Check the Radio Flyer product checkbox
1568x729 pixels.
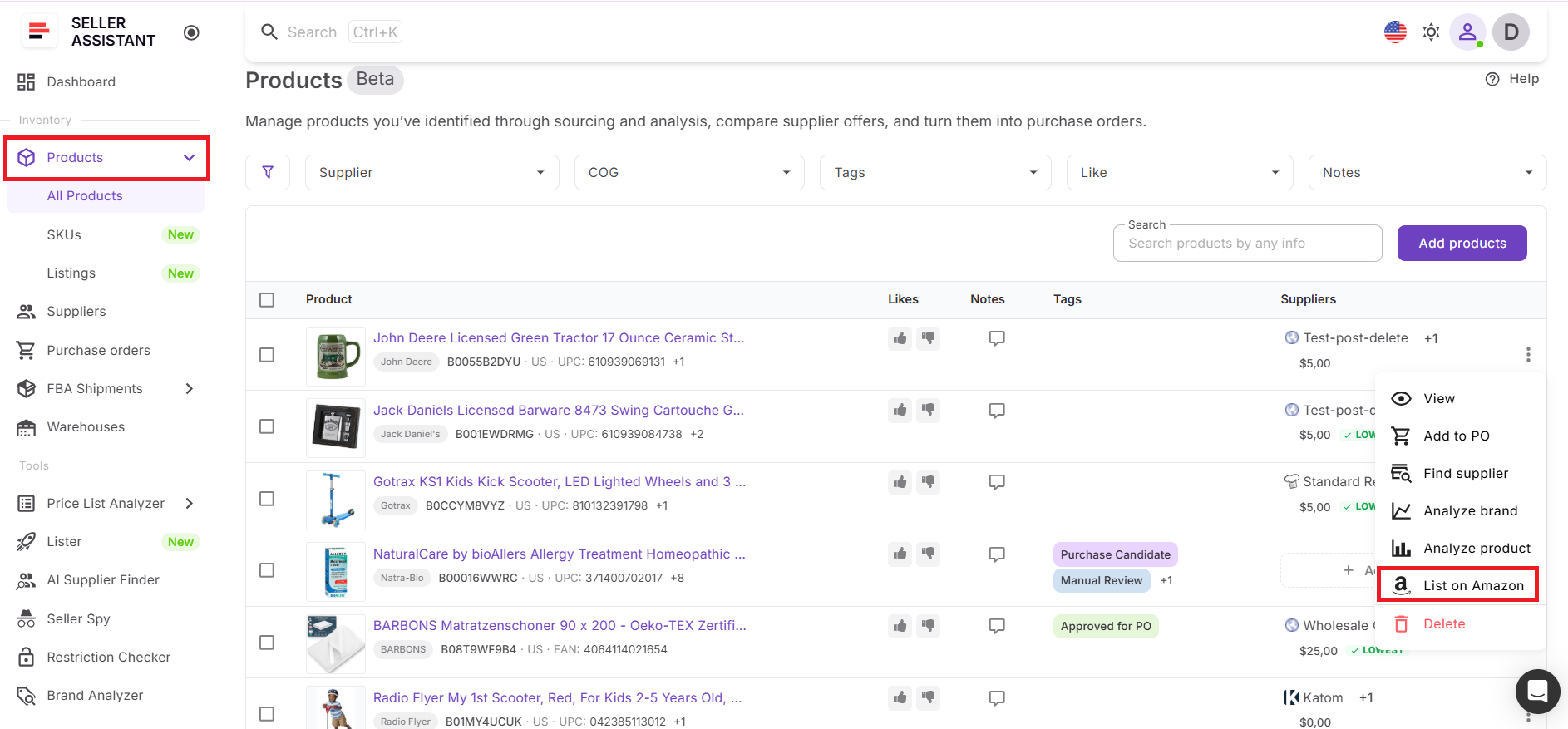[x=267, y=714]
